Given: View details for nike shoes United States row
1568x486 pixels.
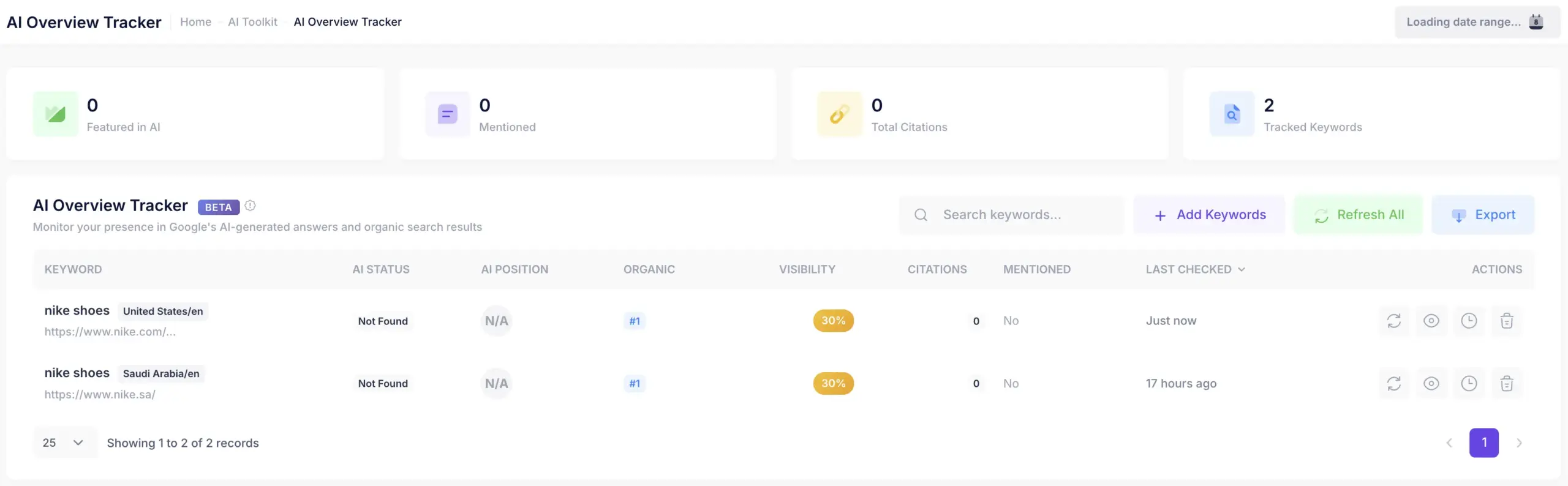Looking at the screenshot, I should click(1431, 321).
